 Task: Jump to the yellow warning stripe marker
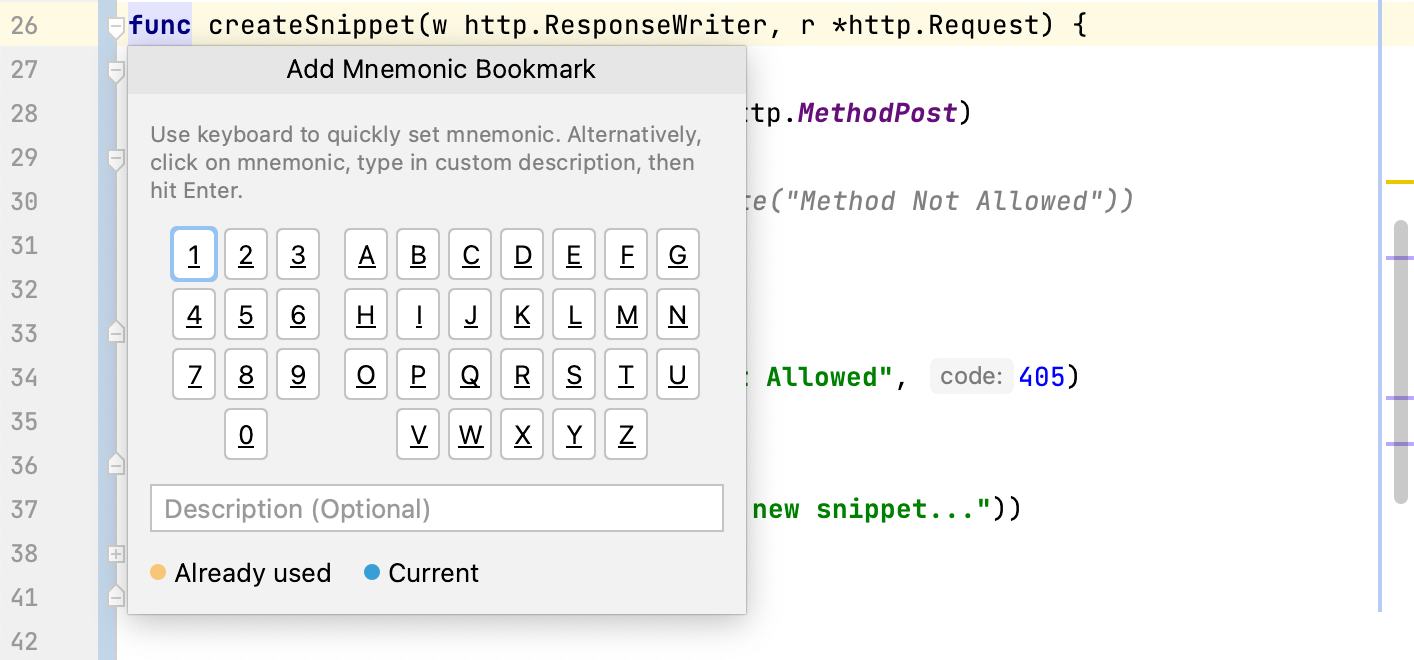(x=1399, y=182)
